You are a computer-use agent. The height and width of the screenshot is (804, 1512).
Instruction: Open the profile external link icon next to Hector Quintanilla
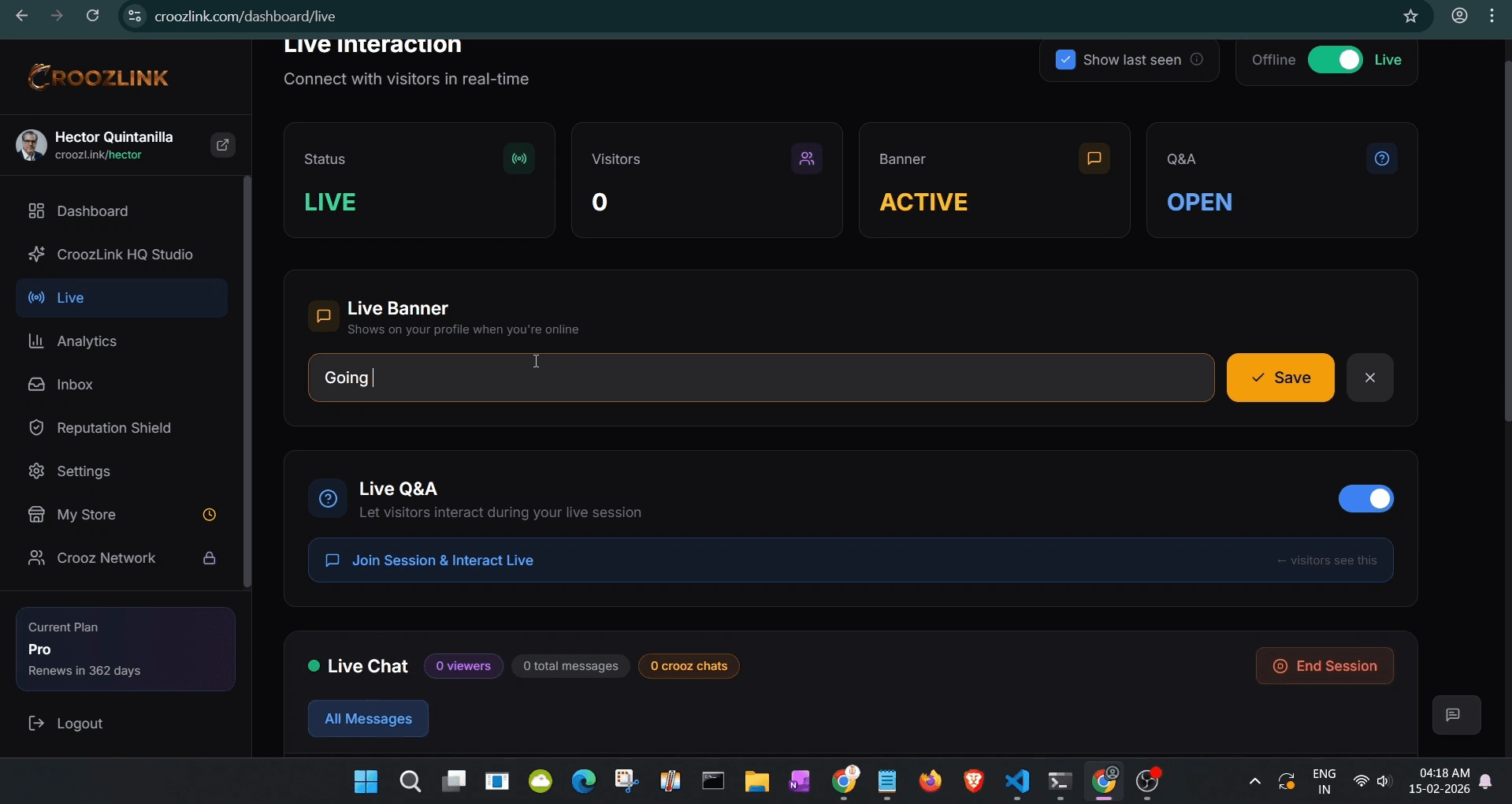(222, 145)
